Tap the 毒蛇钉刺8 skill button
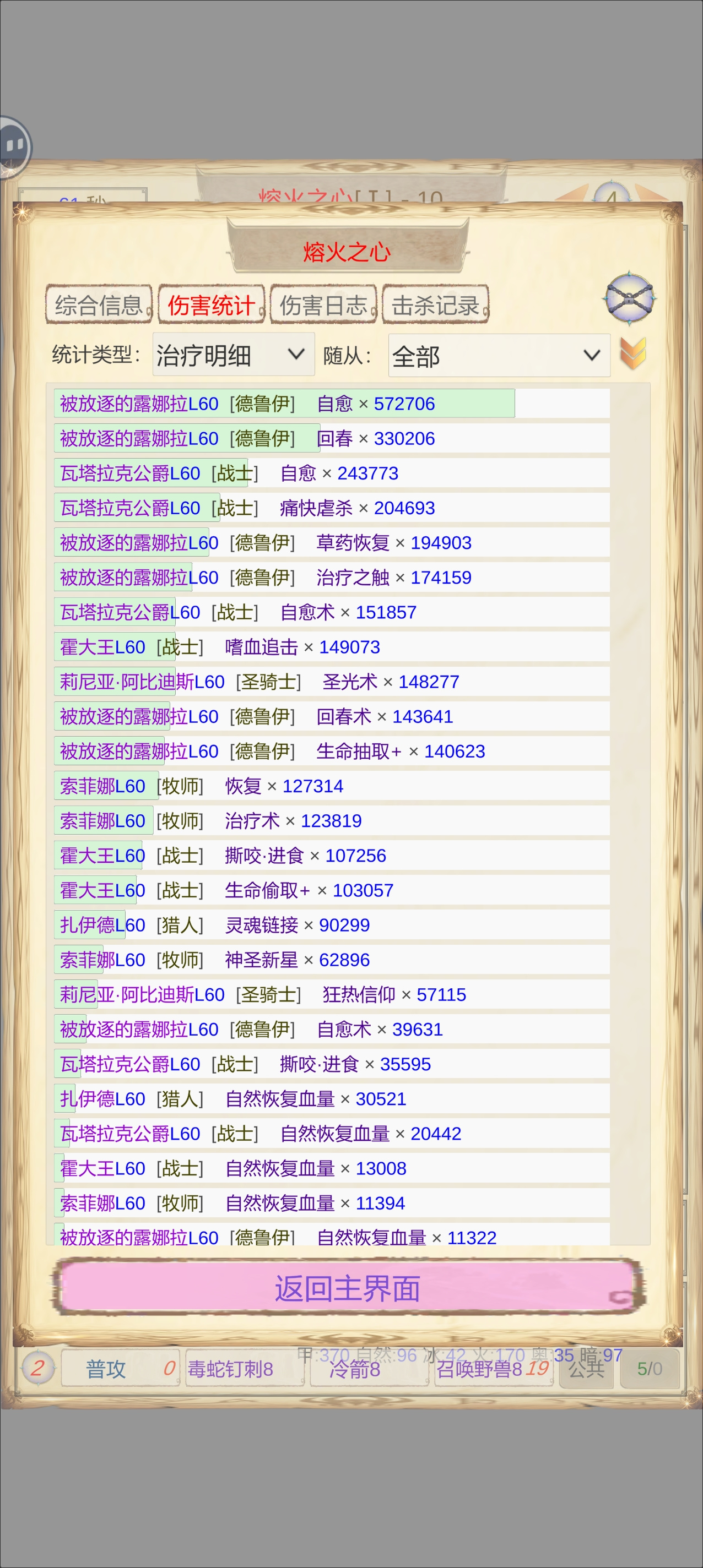The width and height of the screenshot is (703, 1568). coord(245,1368)
